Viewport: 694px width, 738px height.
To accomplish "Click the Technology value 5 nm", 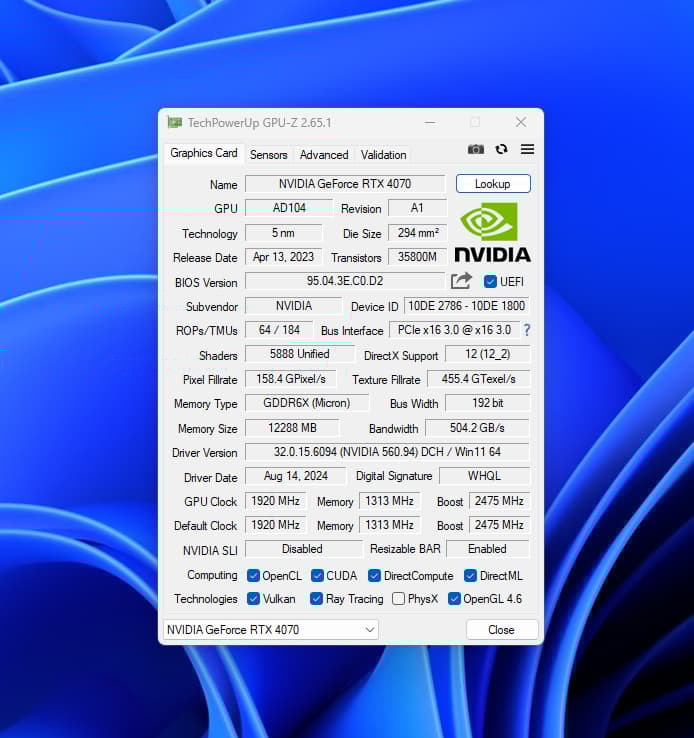I will [283, 233].
